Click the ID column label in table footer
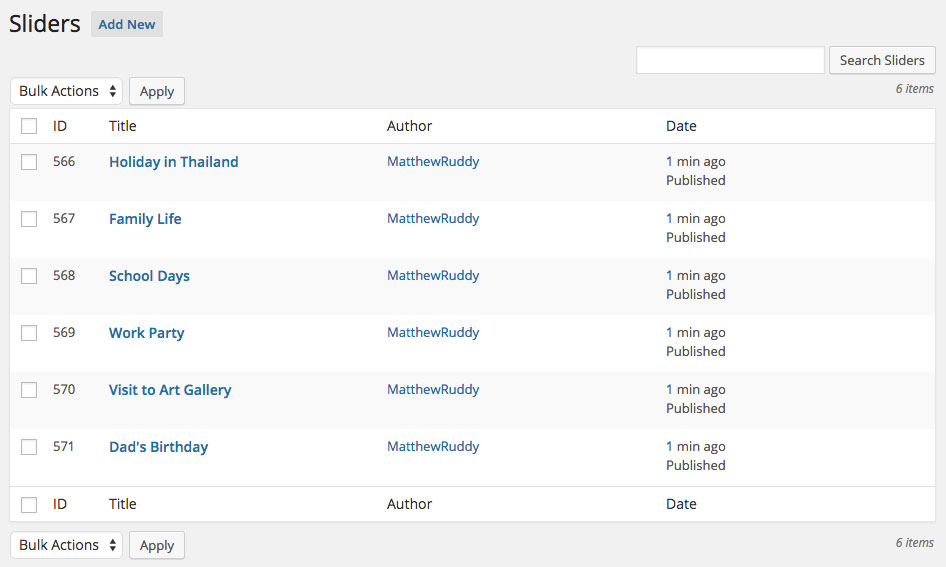Viewport: 946px width, 567px height. 60,504
